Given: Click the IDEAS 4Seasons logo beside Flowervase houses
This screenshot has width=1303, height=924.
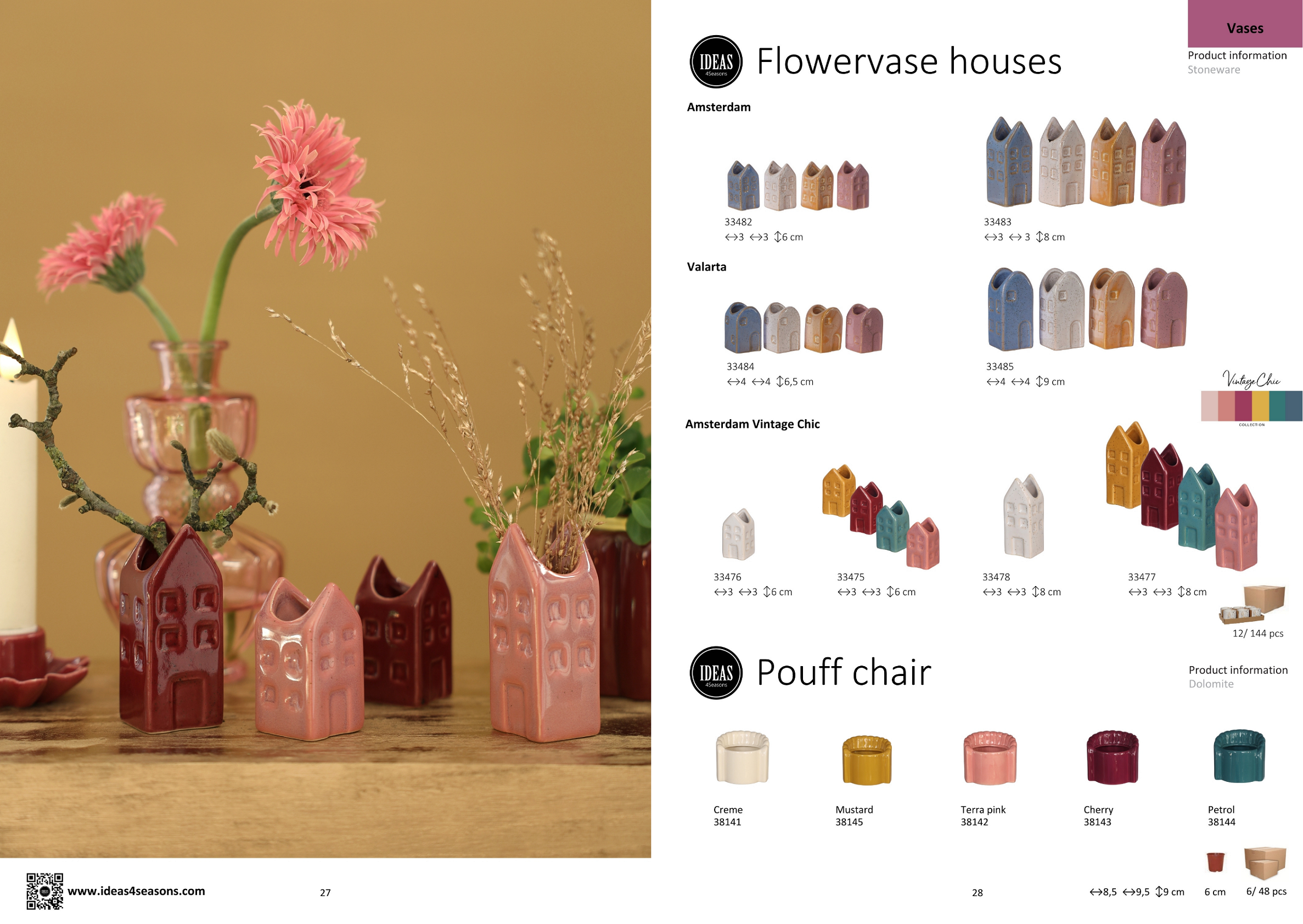Looking at the screenshot, I should 716,61.
